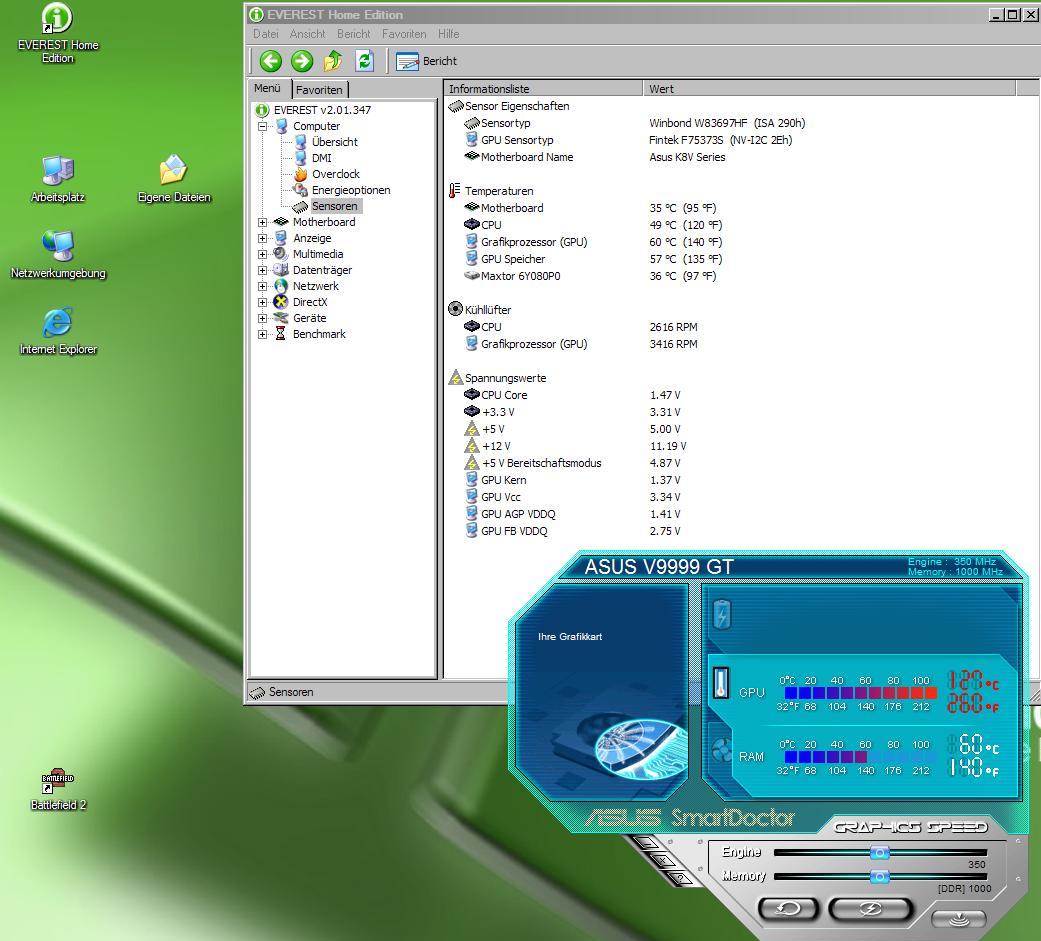Open the Favoriten menu
Screen dimensions: 1041x941
point(404,34)
